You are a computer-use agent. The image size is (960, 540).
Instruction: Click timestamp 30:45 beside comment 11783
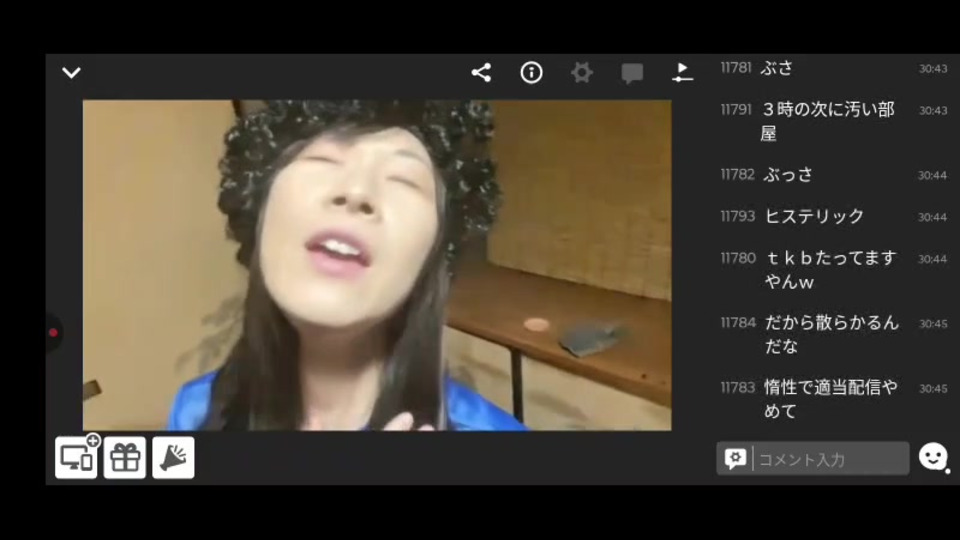pyautogui.click(x=933, y=389)
